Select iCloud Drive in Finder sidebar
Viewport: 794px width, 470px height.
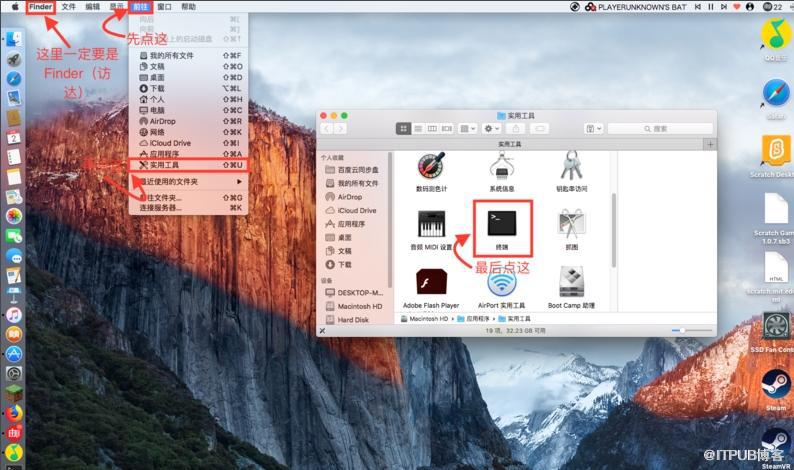click(x=351, y=210)
